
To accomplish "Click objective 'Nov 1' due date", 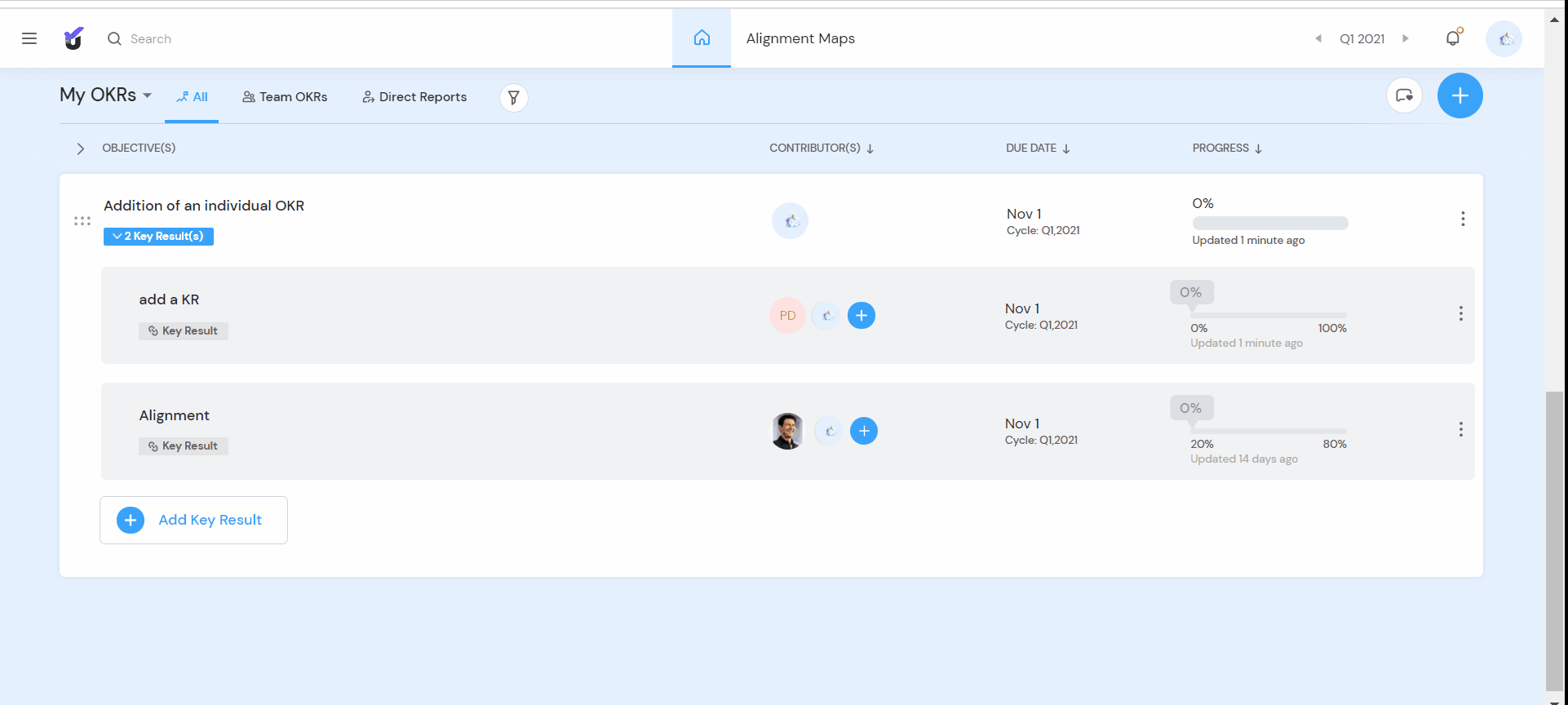I will click(1024, 214).
